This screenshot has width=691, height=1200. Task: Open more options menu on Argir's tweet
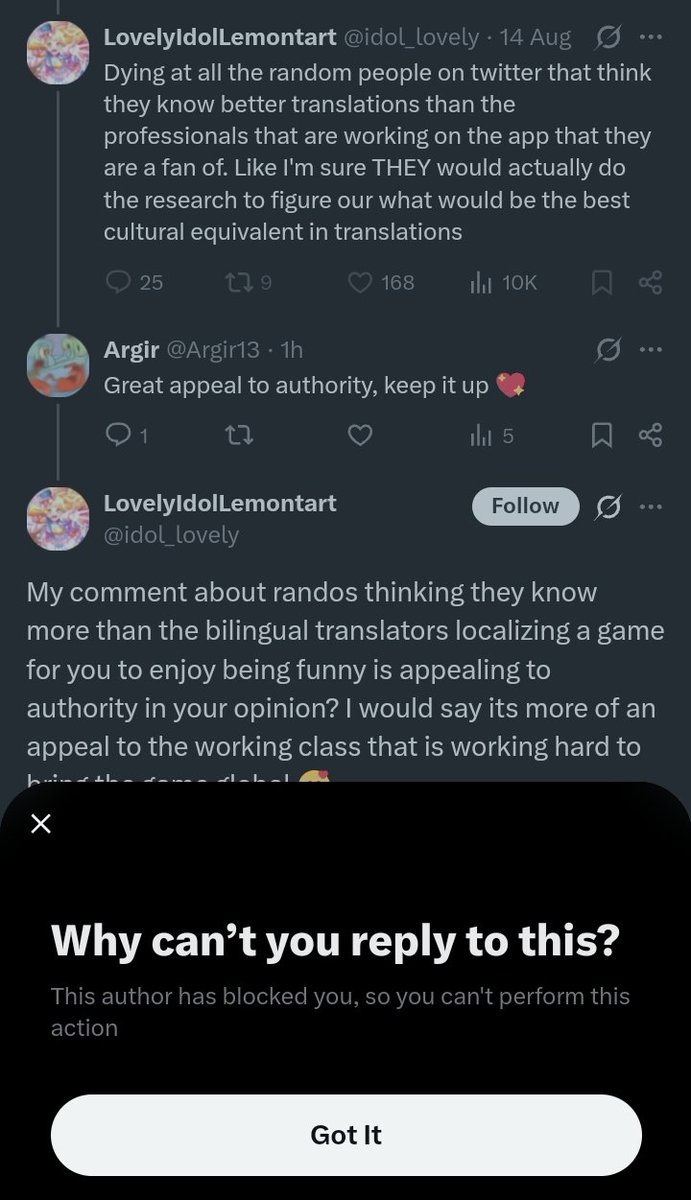coord(650,350)
